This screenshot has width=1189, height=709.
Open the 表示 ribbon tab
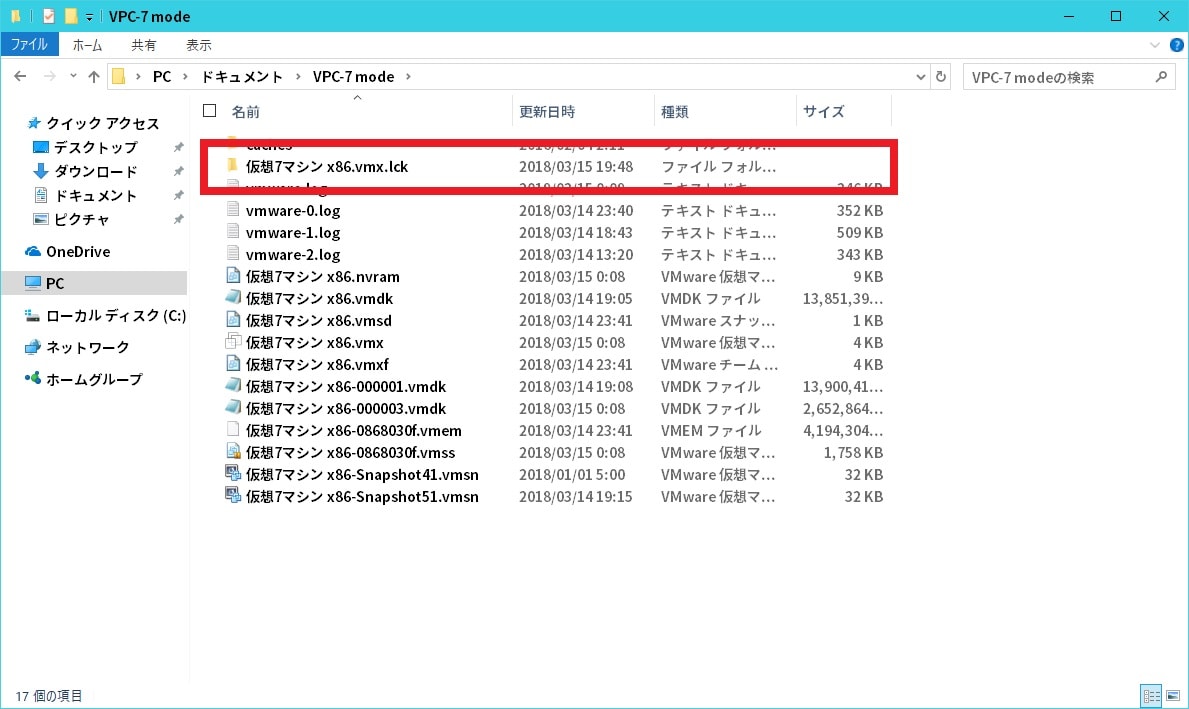pos(199,45)
